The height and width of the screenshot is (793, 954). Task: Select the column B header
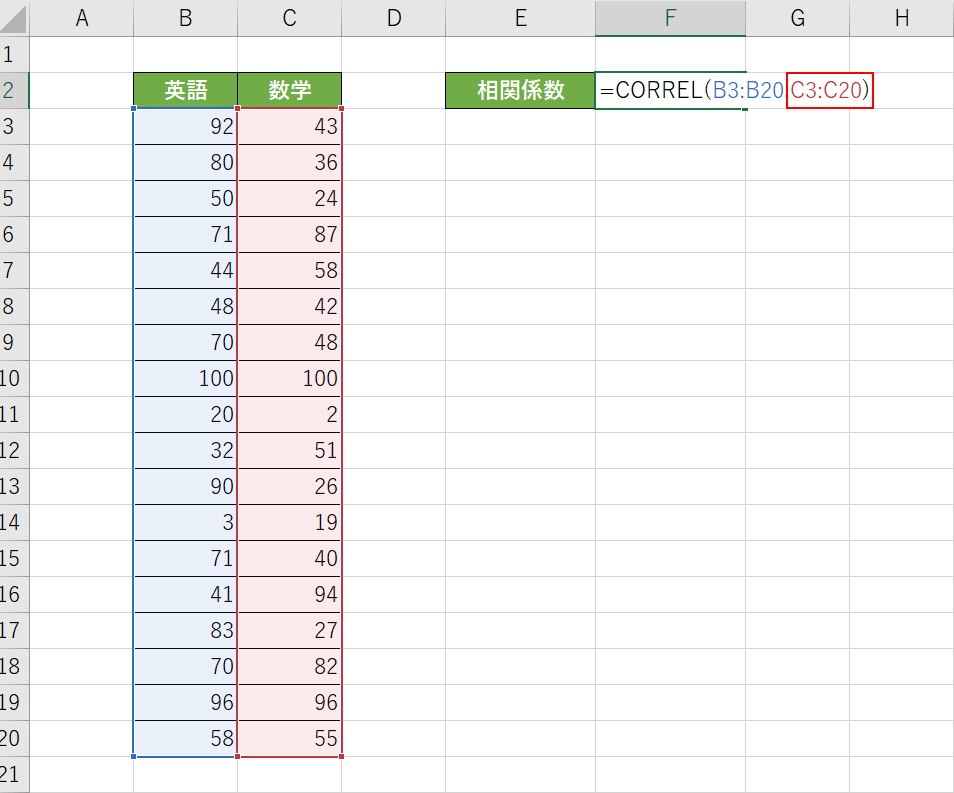[x=185, y=18]
